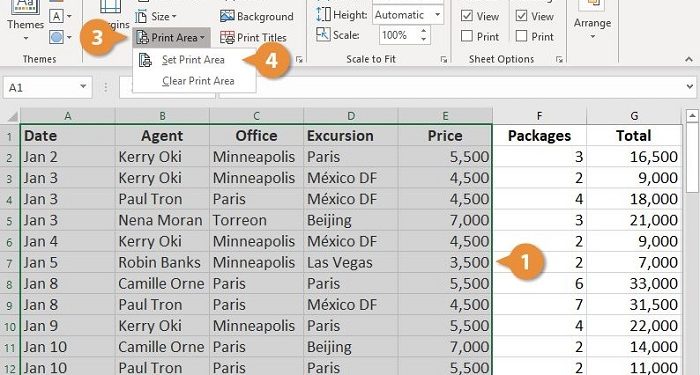Select the Total cell 21,000
Screen dimensions: 700x375
pyautogui.click(x=634, y=221)
